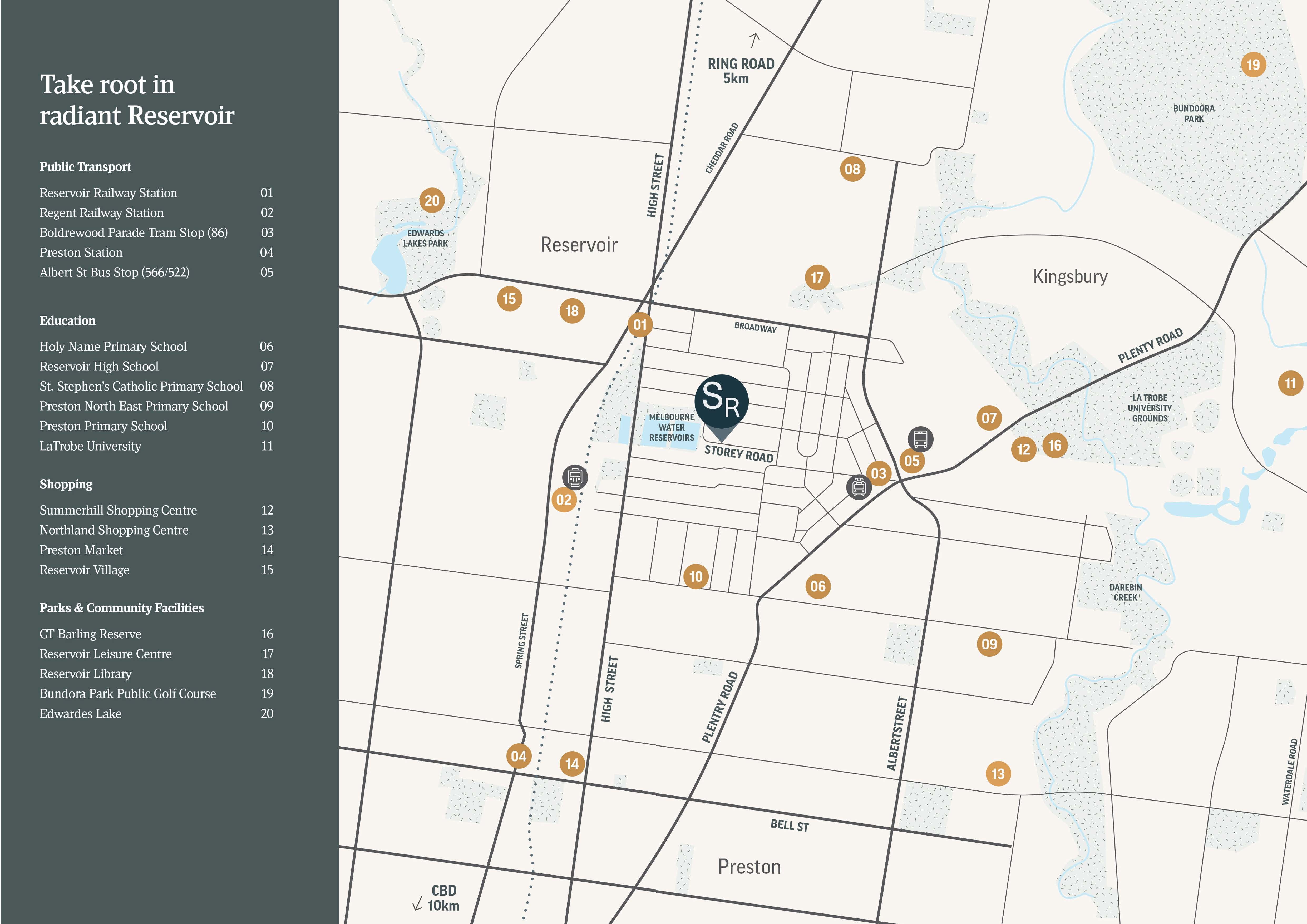
Task: Click map marker 11 at the map edge
Action: tap(1290, 383)
